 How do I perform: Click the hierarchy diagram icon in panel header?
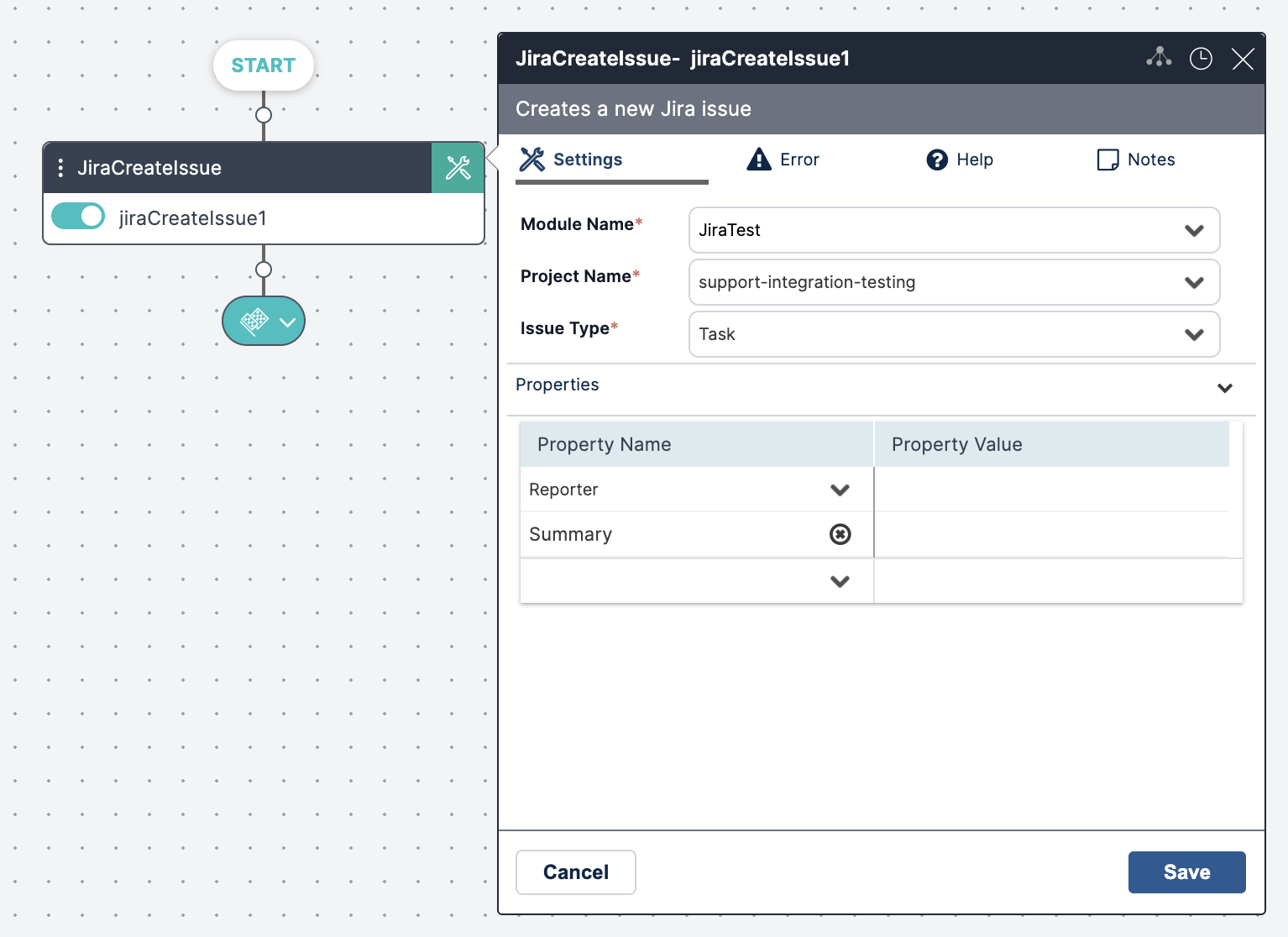coord(1159,58)
